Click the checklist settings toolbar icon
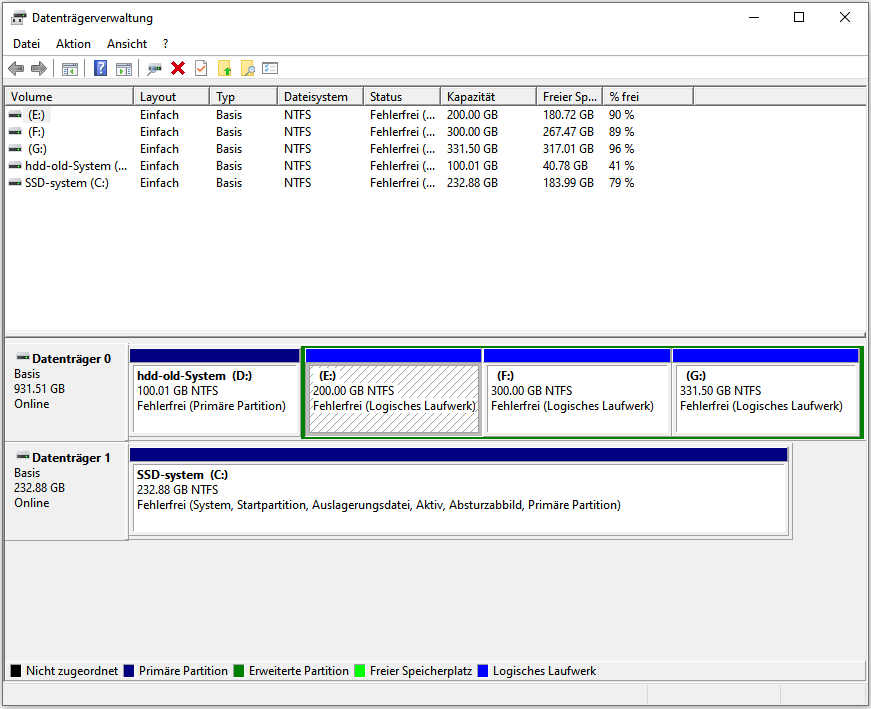871x709 pixels. (270, 68)
